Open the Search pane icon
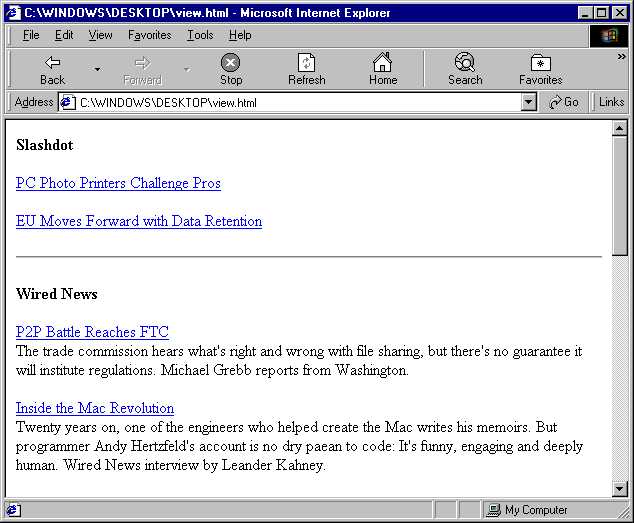The height and width of the screenshot is (523, 634). point(464,63)
